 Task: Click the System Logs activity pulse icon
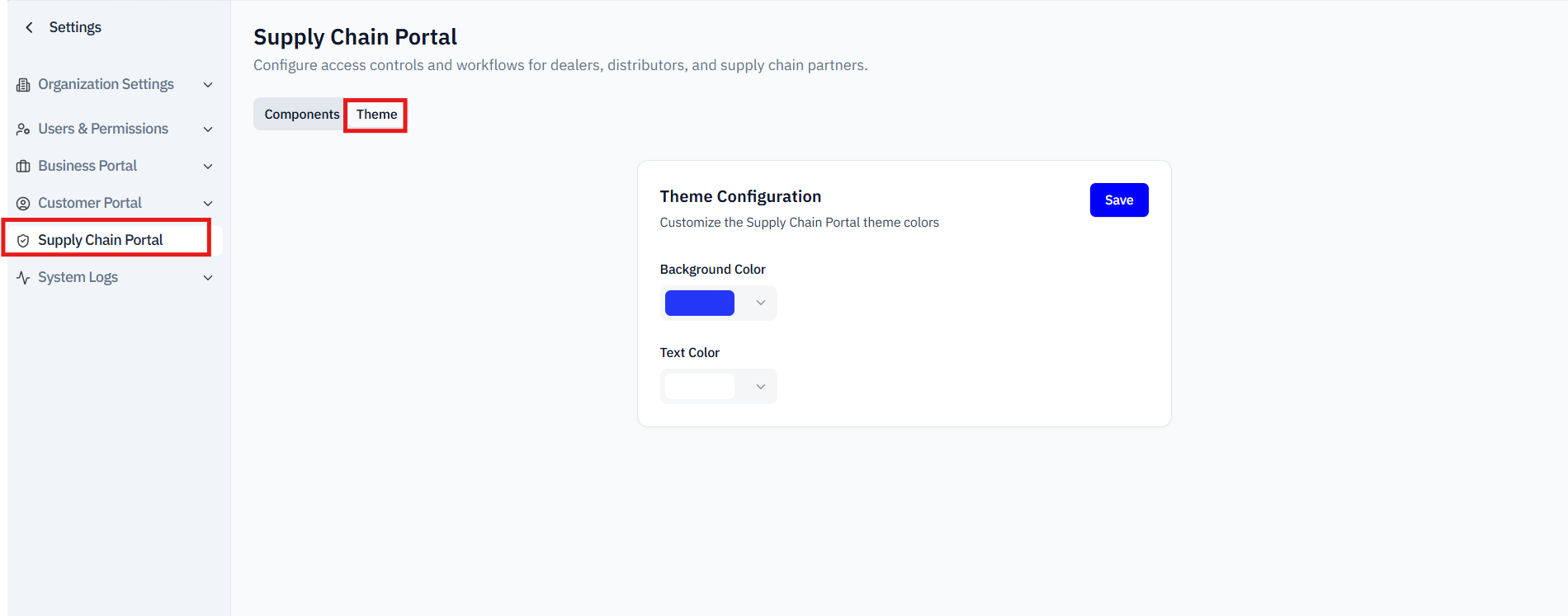click(23, 278)
